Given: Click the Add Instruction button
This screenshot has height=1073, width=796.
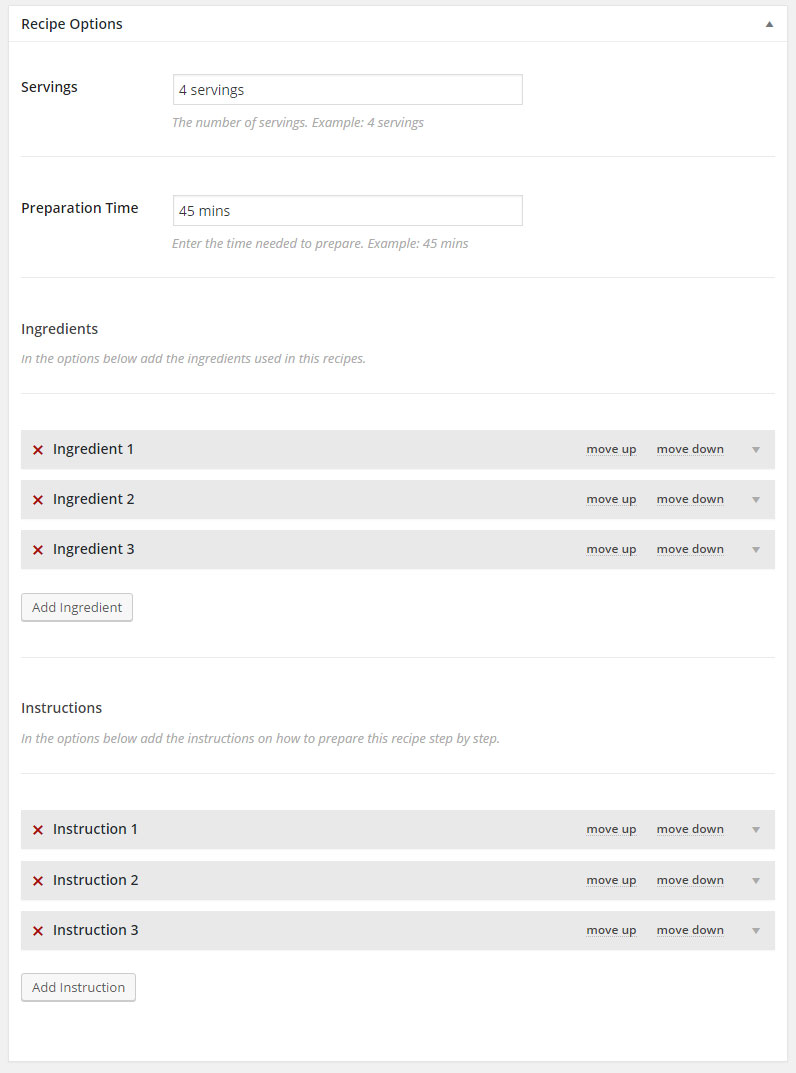Looking at the screenshot, I should [78, 987].
